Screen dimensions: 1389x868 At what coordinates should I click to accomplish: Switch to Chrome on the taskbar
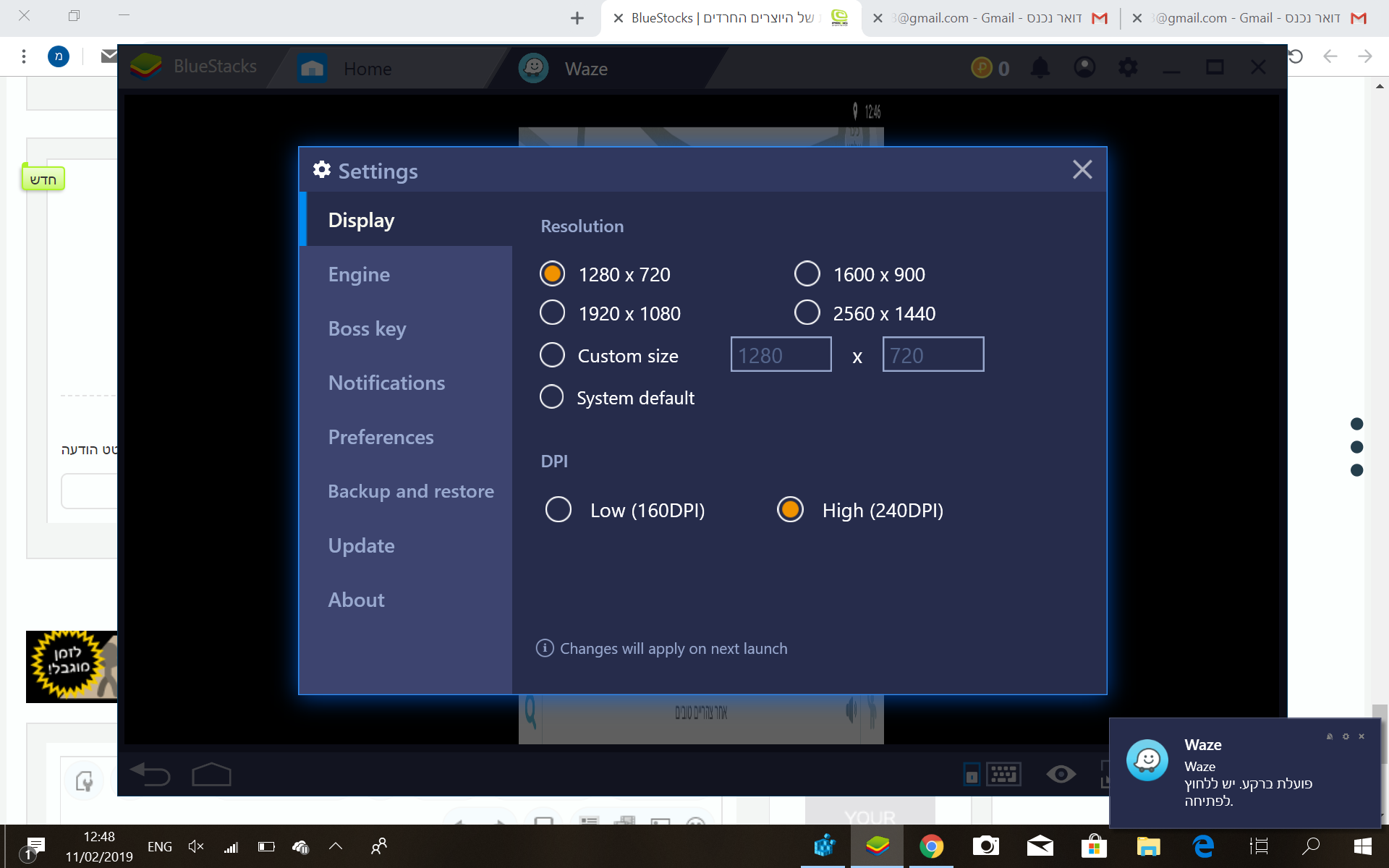[931, 846]
